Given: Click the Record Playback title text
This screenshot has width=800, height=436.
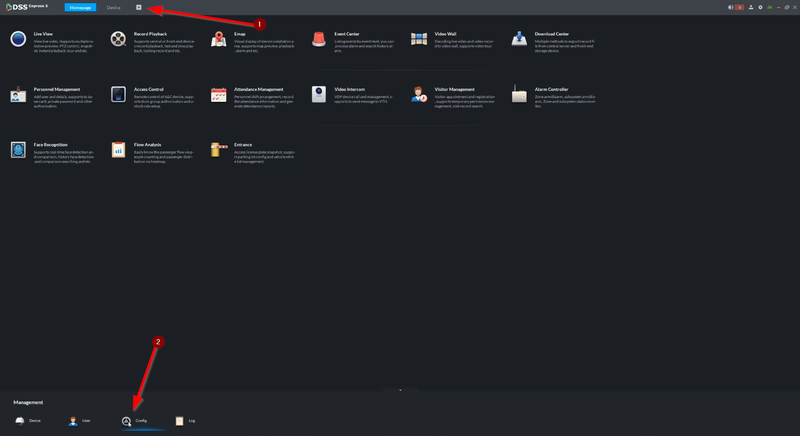Looking at the screenshot, I should click(x=151, y=34).
